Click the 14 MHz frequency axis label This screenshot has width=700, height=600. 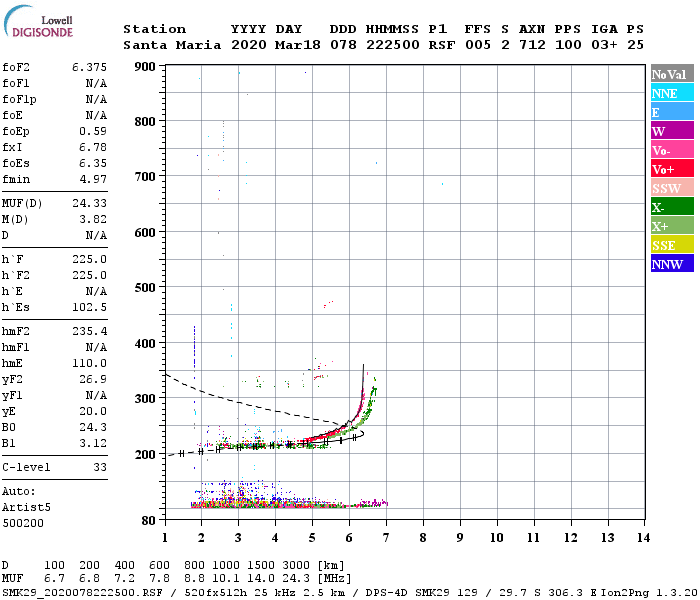click(x=643, y=538)
